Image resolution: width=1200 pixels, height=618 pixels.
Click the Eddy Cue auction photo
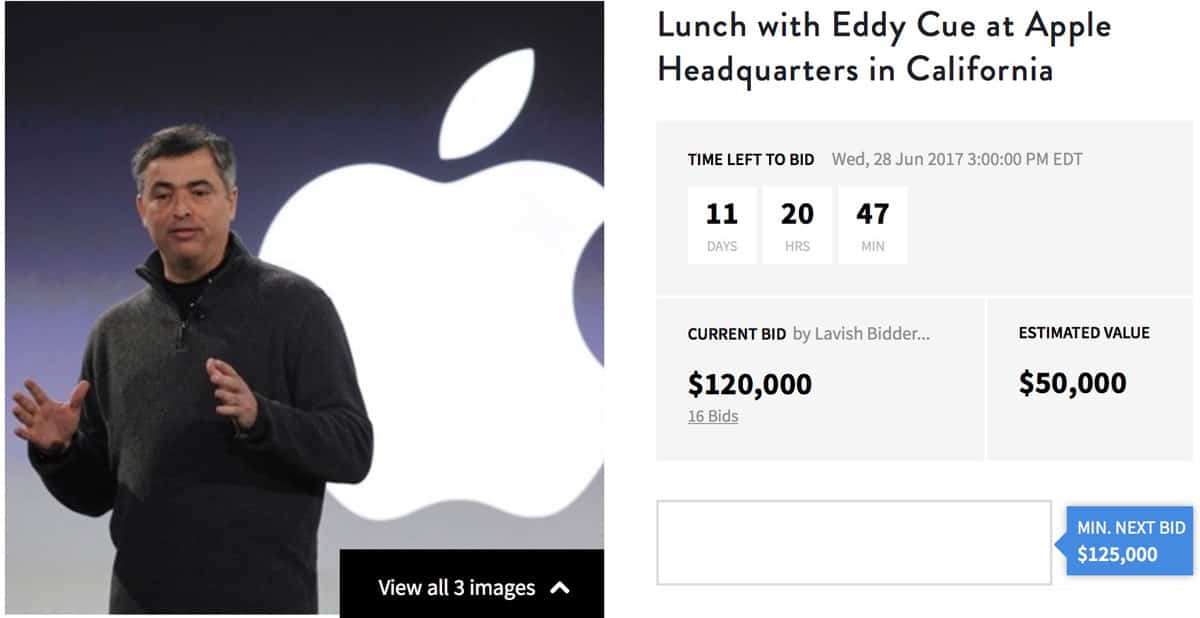click(x=200, y=350)
